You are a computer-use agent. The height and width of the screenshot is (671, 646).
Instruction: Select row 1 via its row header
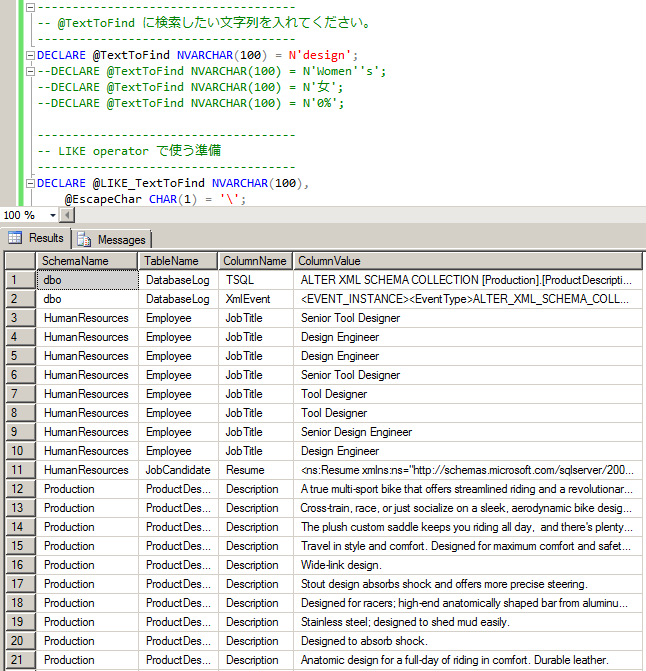[x=20, y=280]
